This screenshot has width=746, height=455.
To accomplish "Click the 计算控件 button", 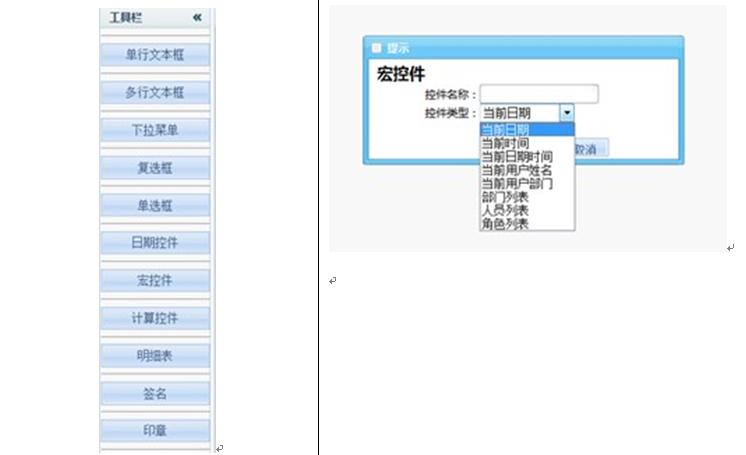I will (x=155, y=318).
